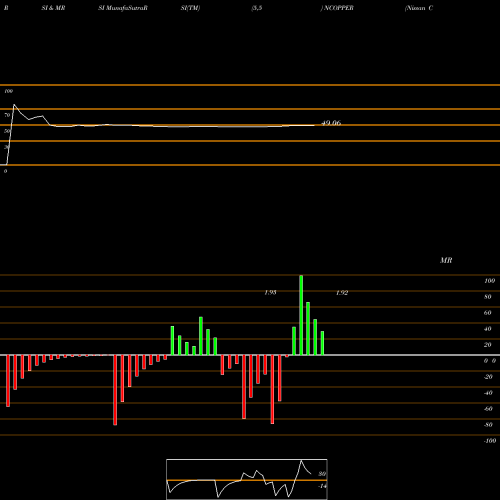Click the tallest green MR bar
500x500 pixels.
301,315
